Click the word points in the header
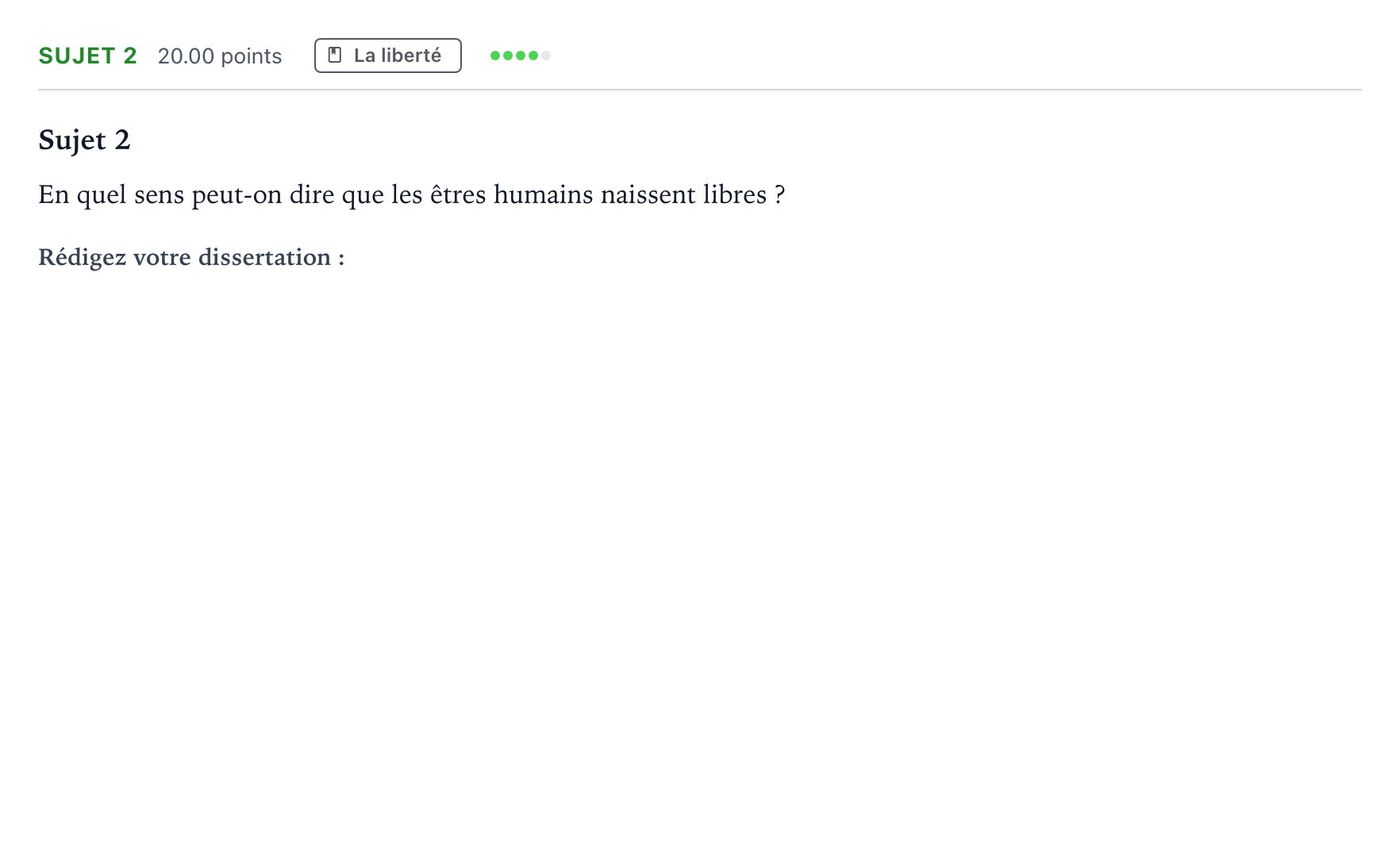This screenshot has width=1400, height=849. click(252, 57)
